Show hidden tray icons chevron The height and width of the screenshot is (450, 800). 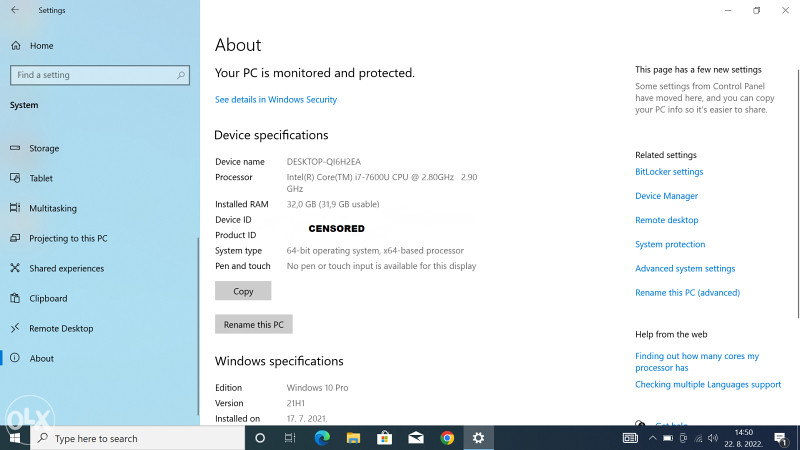(652, 438)
